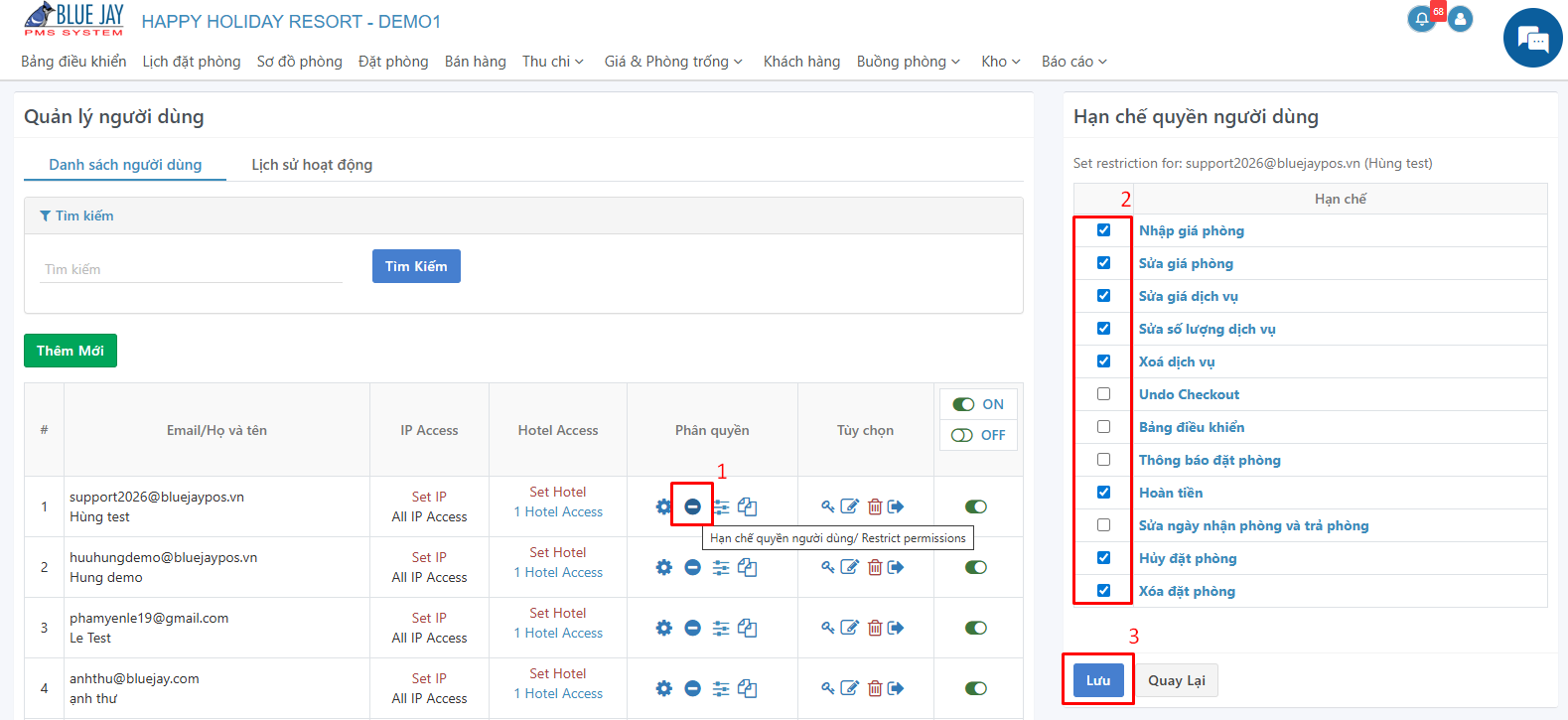Open Lịch đặt phòng in top menu

pyautogui.click(x=192, y=62)
